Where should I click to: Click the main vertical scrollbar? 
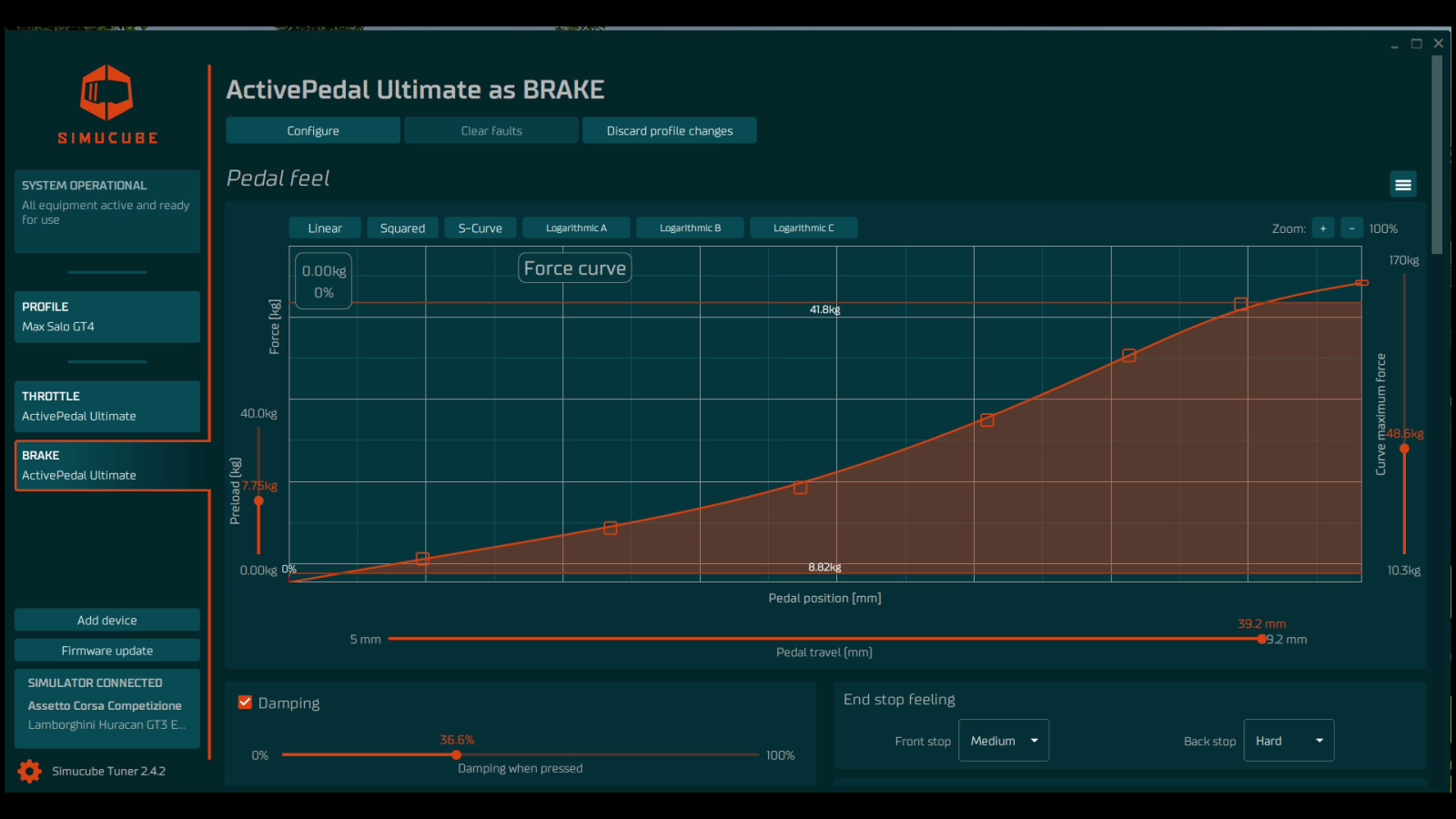1437,155
